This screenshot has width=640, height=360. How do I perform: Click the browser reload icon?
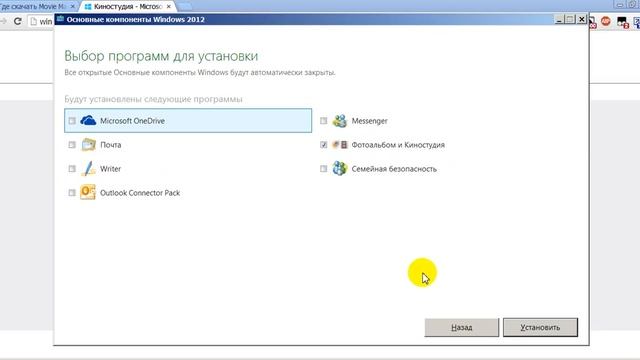pyautogui.click(x=18, y=21)
